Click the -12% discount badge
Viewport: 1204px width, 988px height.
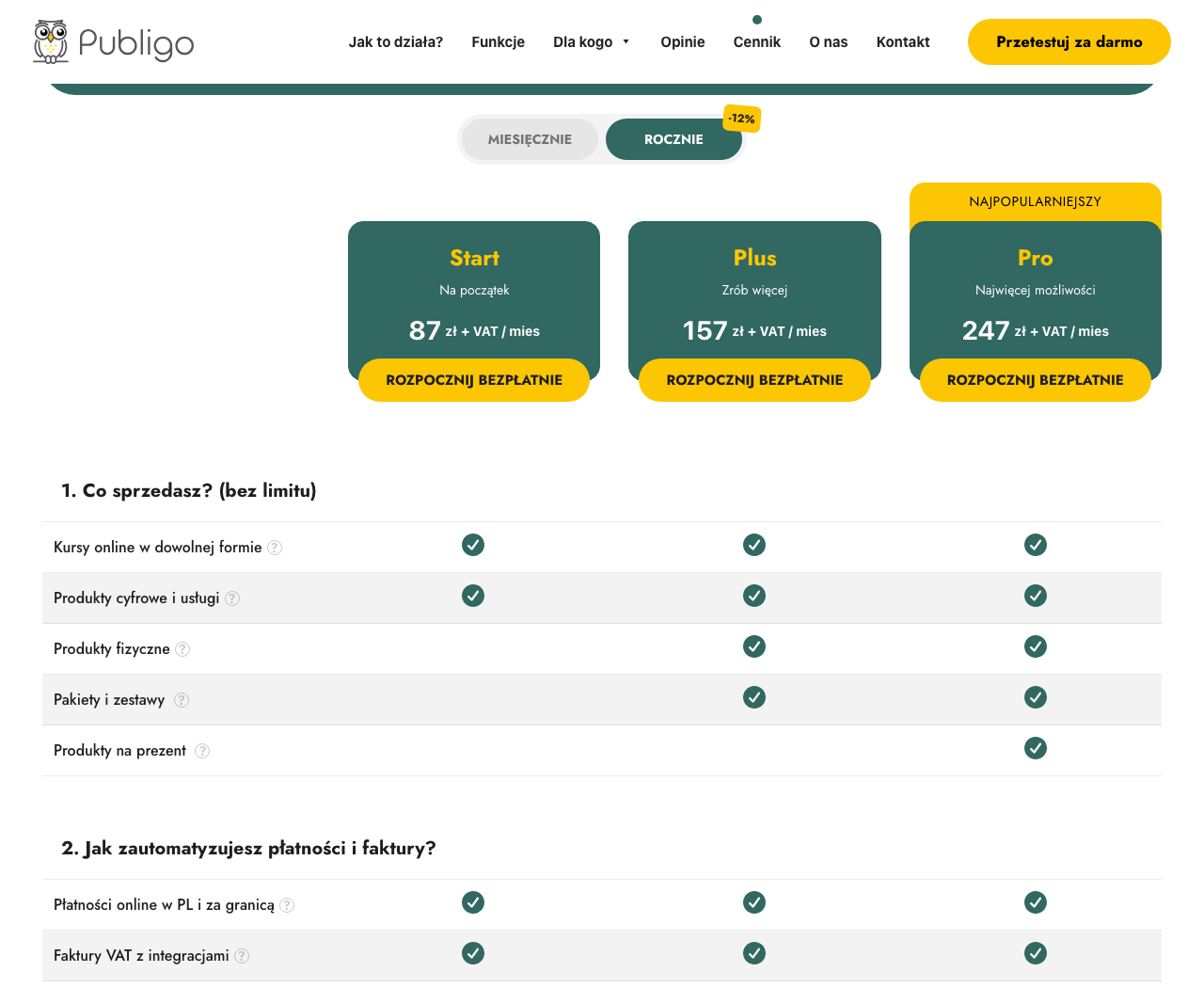coord(741,119)
